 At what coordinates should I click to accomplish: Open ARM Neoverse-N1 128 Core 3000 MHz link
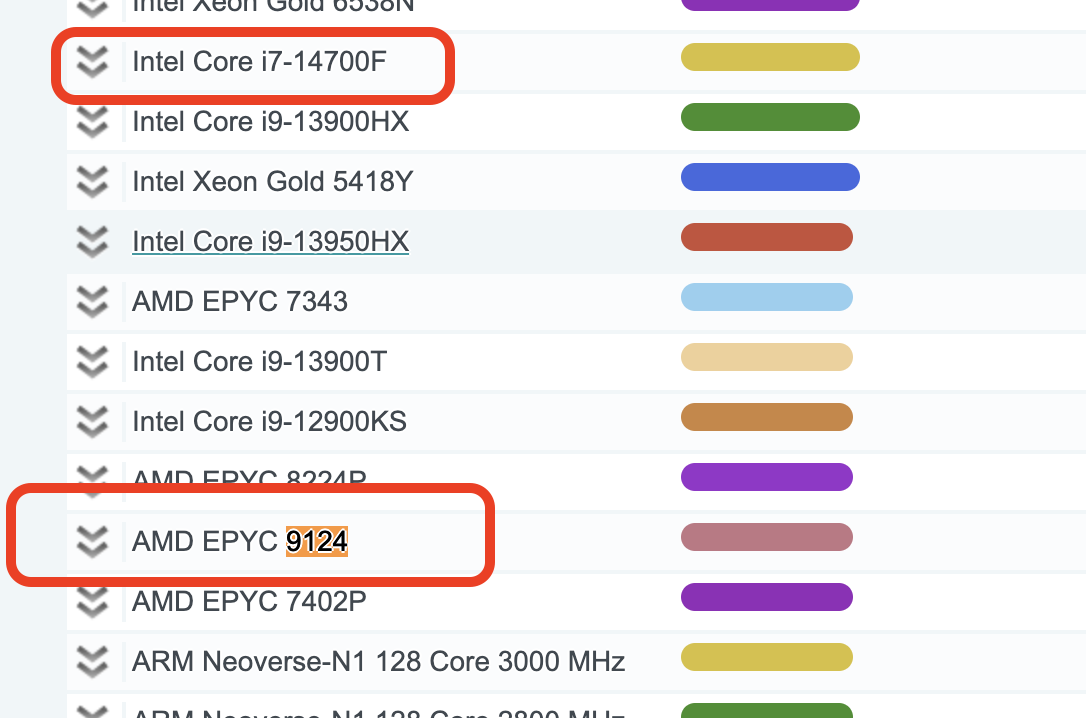[378, 661]
